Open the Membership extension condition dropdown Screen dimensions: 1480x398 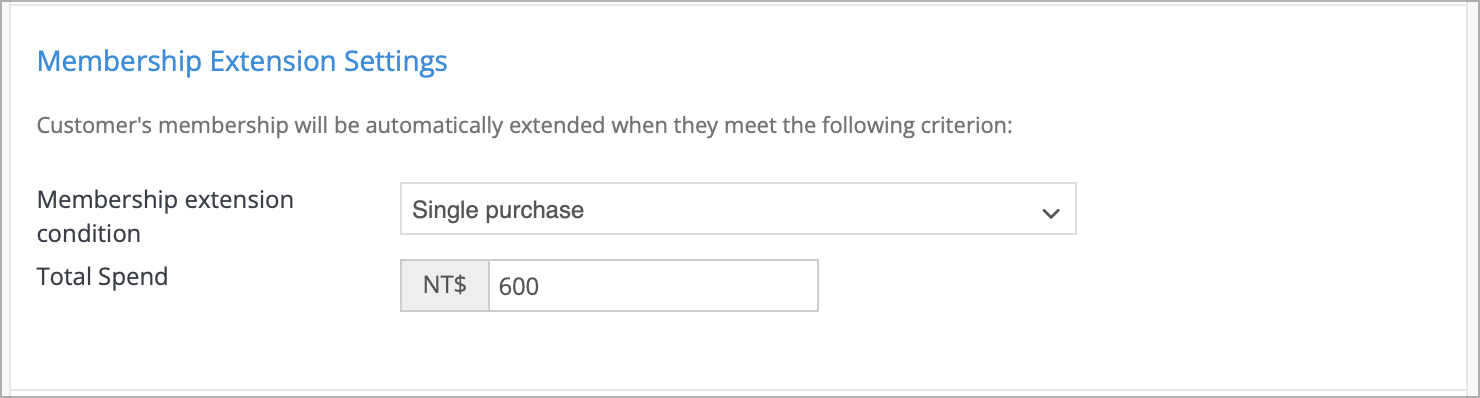(x=738, y=209)
